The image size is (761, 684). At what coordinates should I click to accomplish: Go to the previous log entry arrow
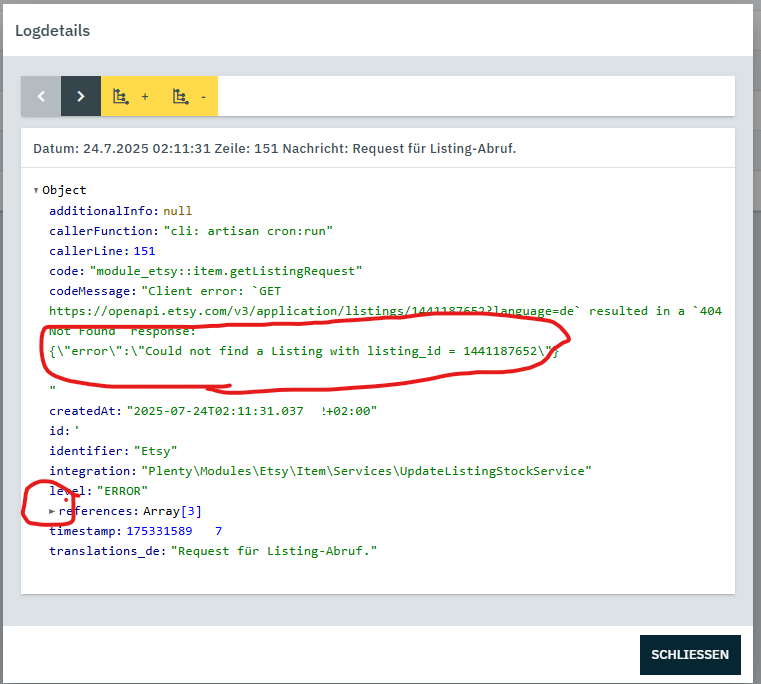coord(41,96)
